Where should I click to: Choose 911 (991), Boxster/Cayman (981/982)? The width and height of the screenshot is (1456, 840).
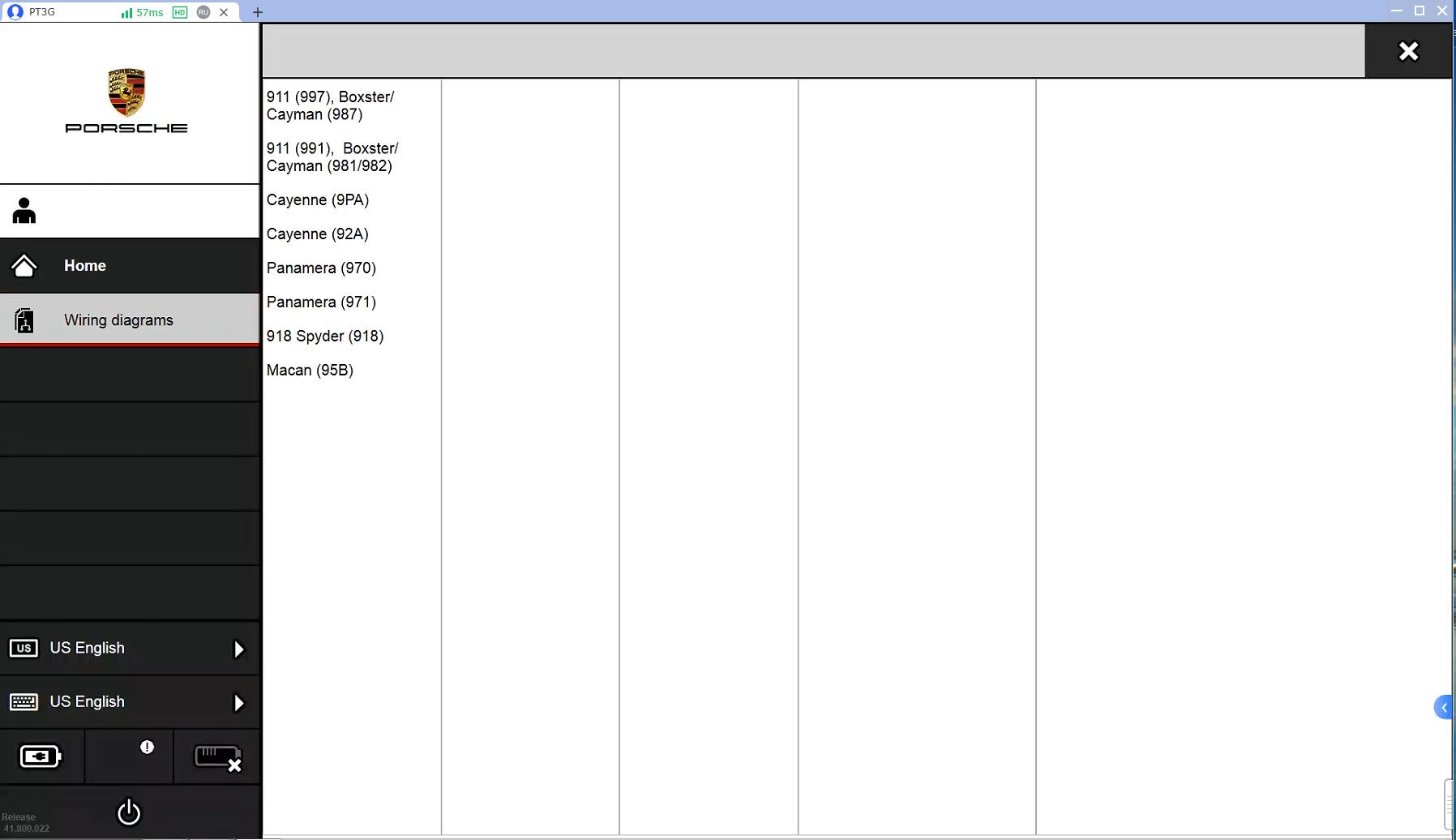(332, 157)
